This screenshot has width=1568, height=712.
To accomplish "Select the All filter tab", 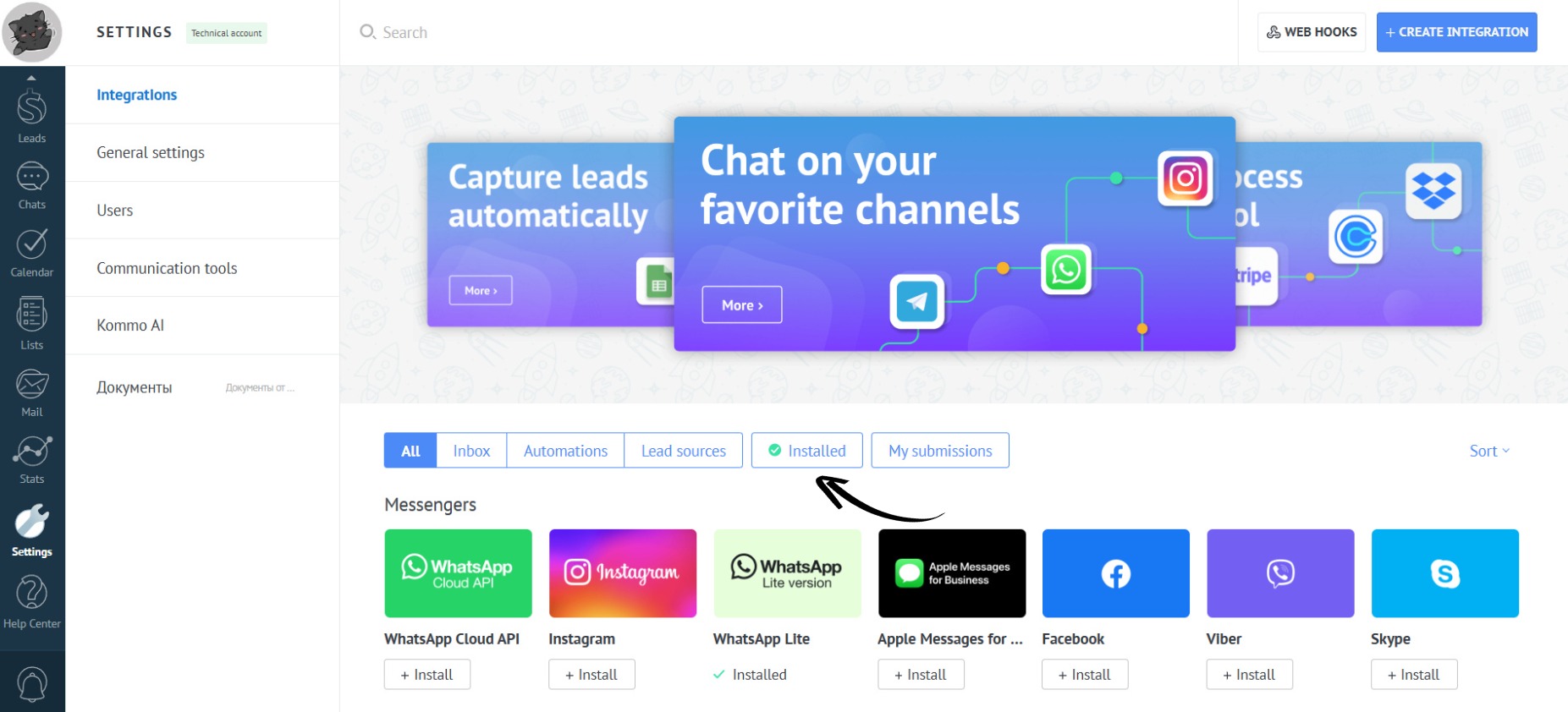I will point(410,451).
